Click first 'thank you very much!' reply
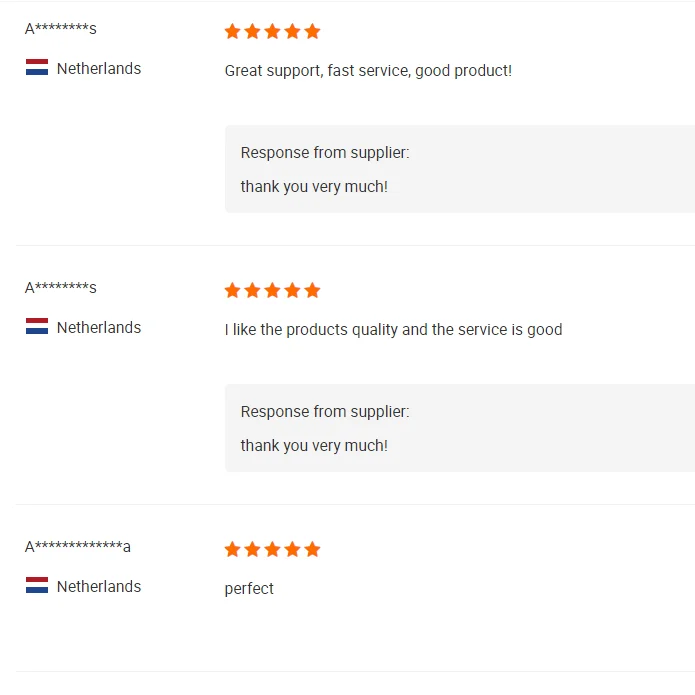695x695 pixels. tap(314, 187)
